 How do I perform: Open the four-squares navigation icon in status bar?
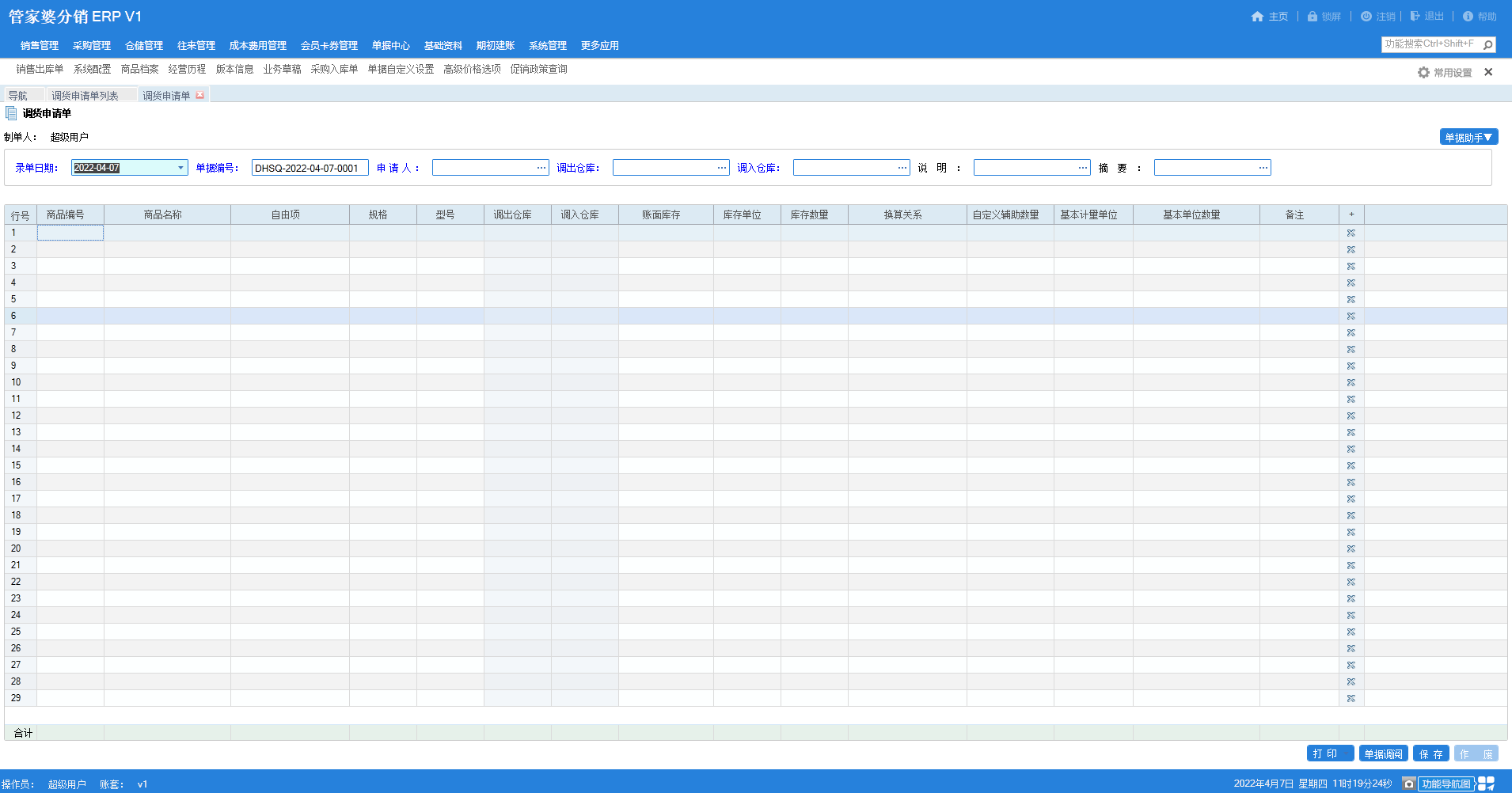click(x=1487, y=783)
